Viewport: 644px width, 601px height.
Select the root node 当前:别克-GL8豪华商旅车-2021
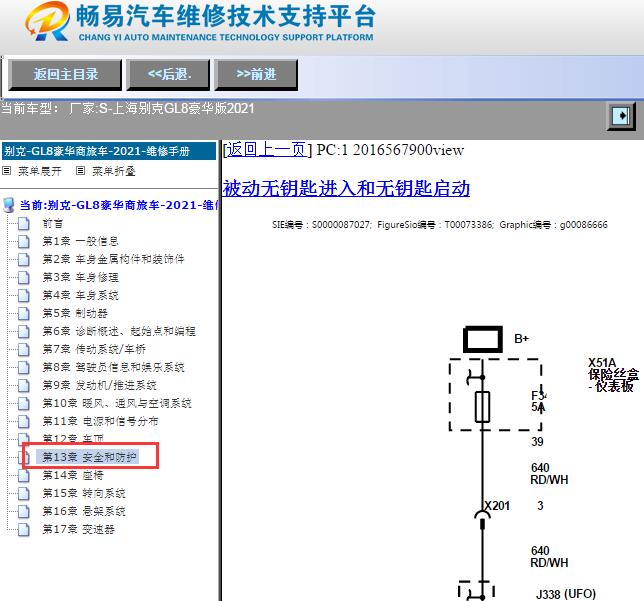click(119, 205)
